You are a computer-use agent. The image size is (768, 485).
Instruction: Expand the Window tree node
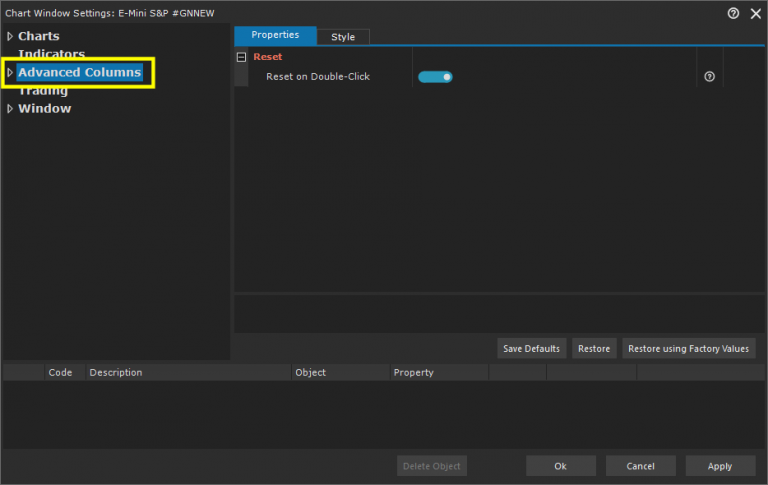coord(10,109)
